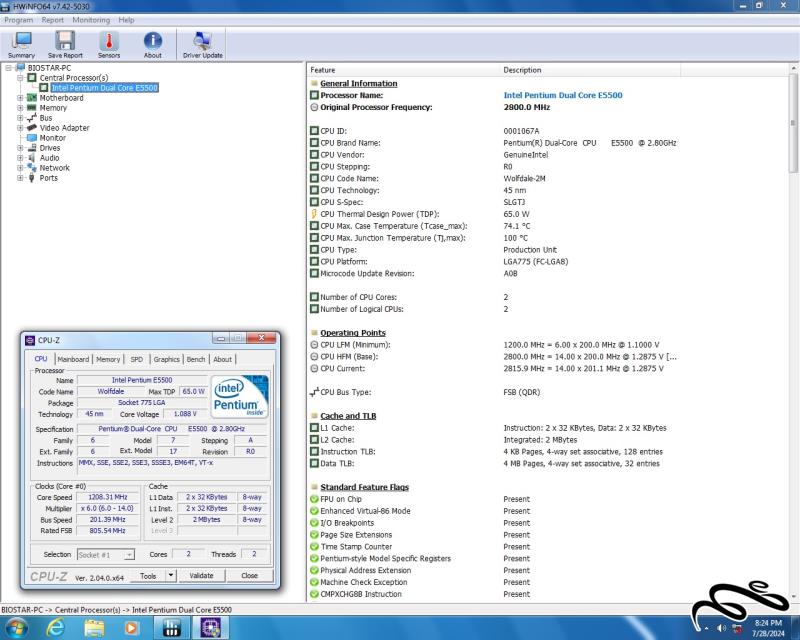Click the details pane vertical scrollbar thumb
Image resolution: width=800 pixels, height=640 pixels.
(x=793, y=124)
